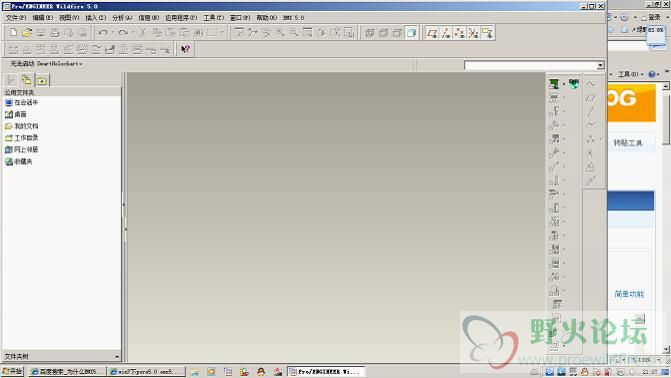Open the Favorites navigator tab icon
The height and width of the screenshot is (378, 671).
click(x=42, y=80)
